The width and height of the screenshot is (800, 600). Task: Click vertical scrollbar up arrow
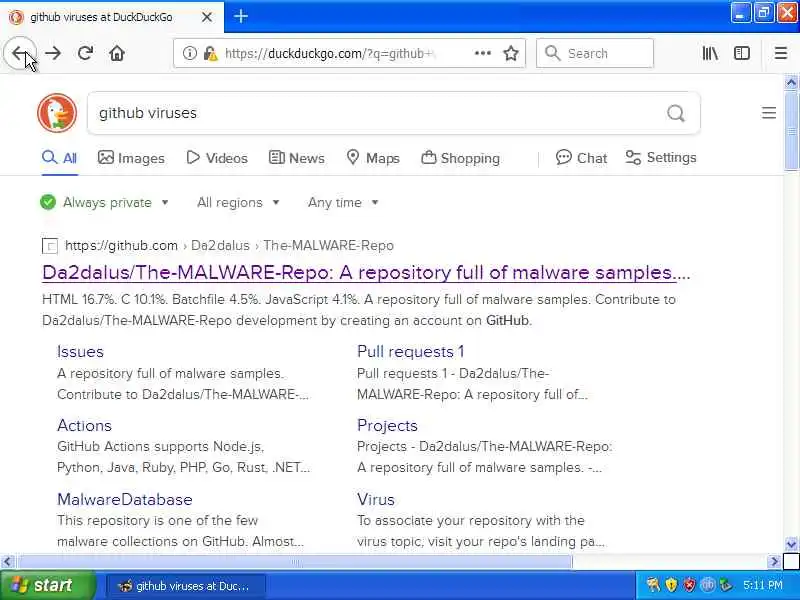point(791,82)
